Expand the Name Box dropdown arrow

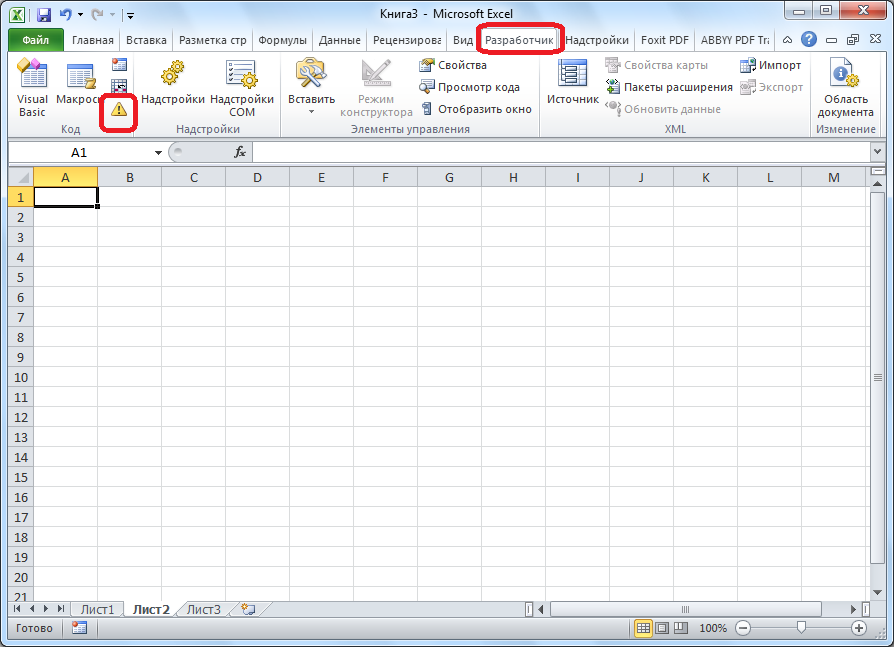point(158,153)
